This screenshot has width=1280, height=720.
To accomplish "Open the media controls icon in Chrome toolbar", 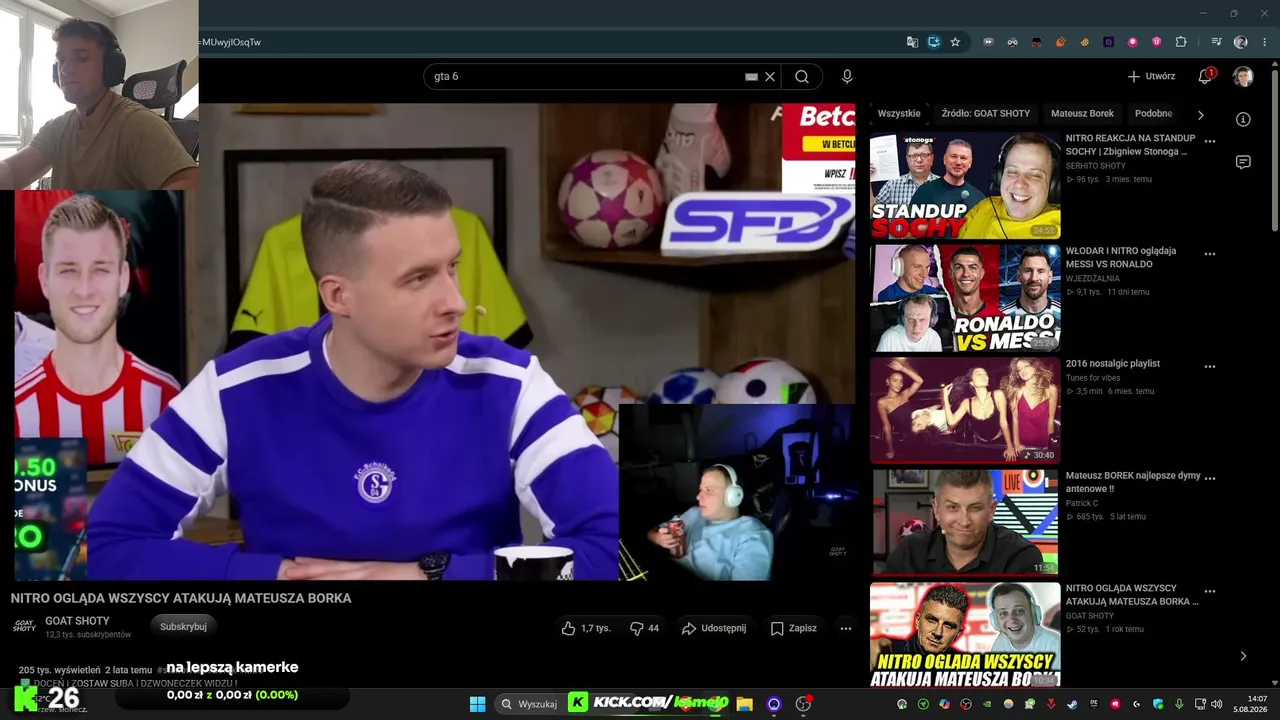I will pyautogui.click(x=1216, y=42).
